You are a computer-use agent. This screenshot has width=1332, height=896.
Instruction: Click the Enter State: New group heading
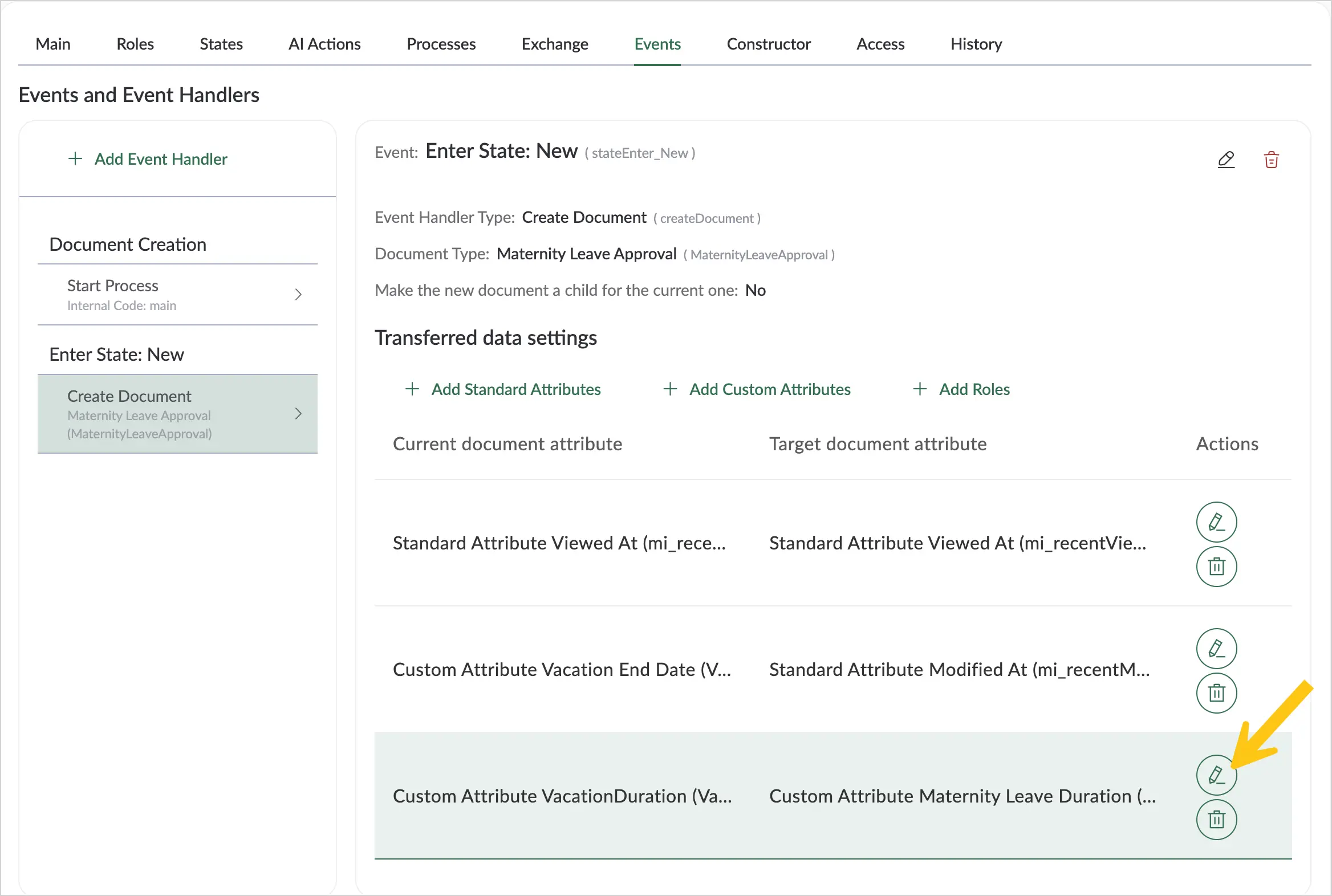point(117,355)
